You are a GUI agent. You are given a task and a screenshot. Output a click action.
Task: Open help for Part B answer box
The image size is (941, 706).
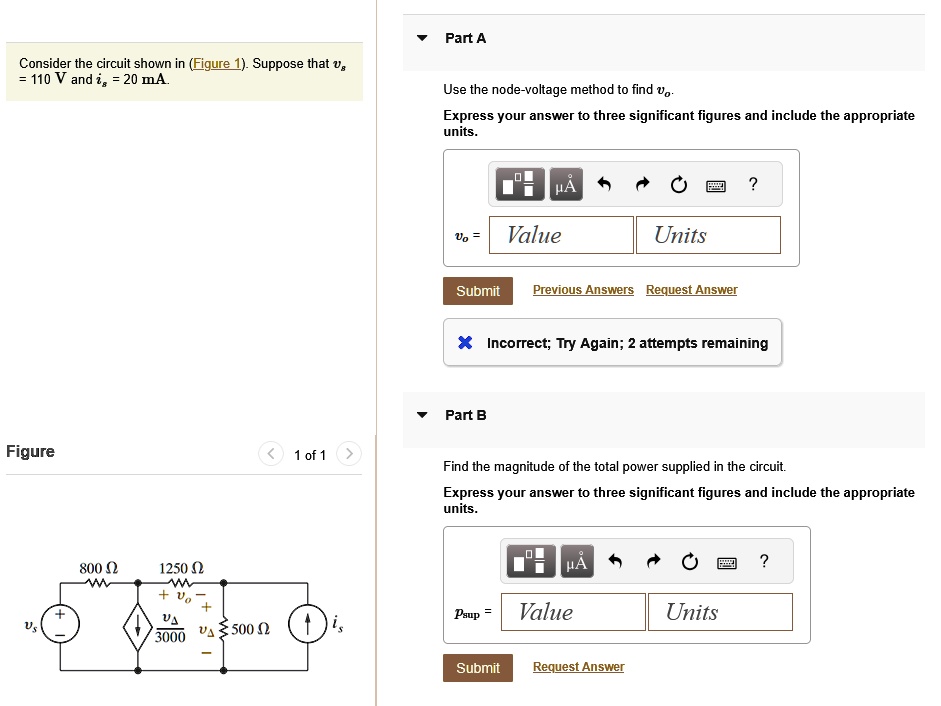click(764, 561)
